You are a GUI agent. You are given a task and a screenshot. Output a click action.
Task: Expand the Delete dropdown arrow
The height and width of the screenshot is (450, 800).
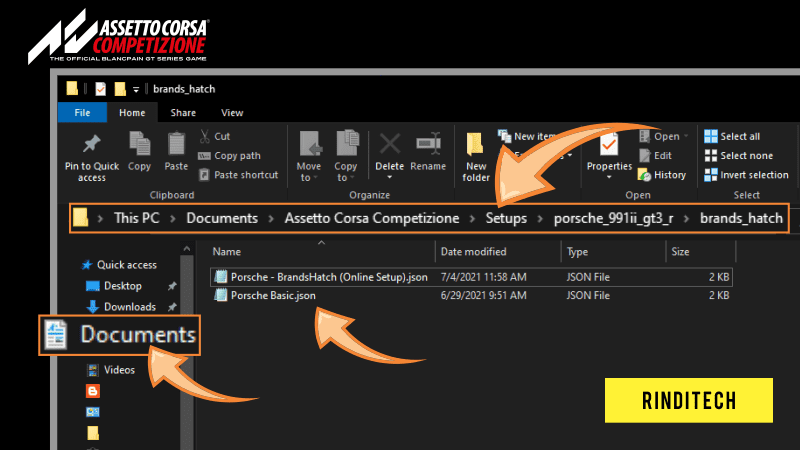click(390, 178)
